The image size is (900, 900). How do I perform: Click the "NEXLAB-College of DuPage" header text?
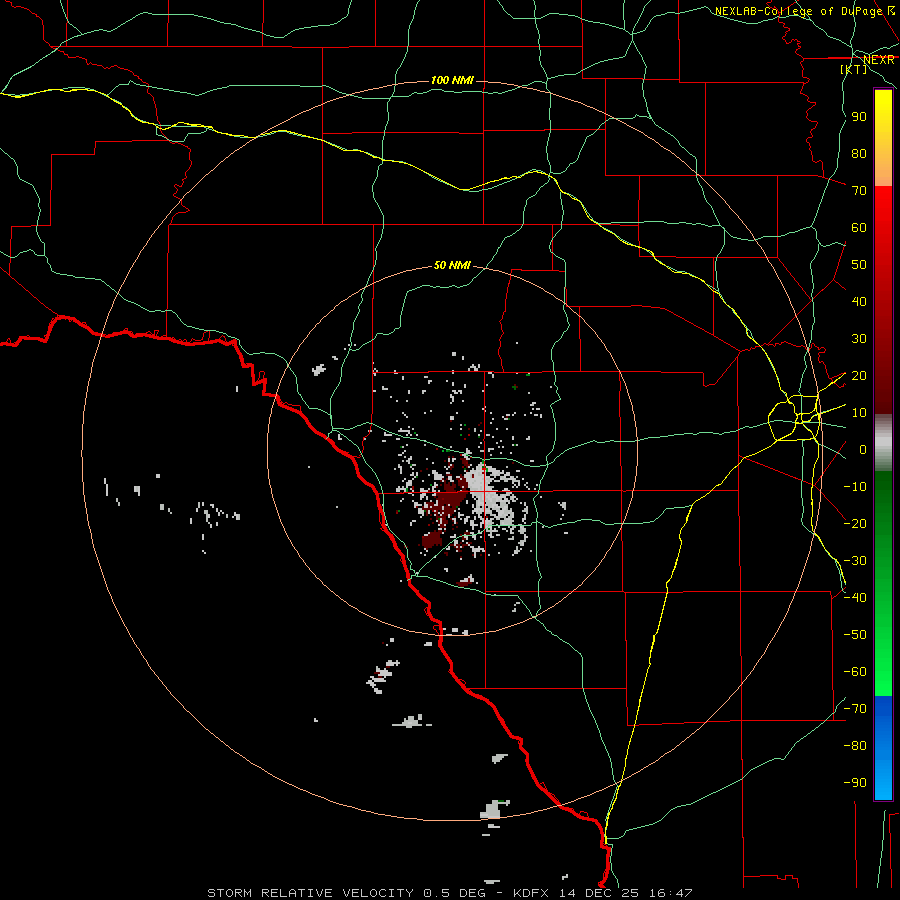click(x=798, y=11)
